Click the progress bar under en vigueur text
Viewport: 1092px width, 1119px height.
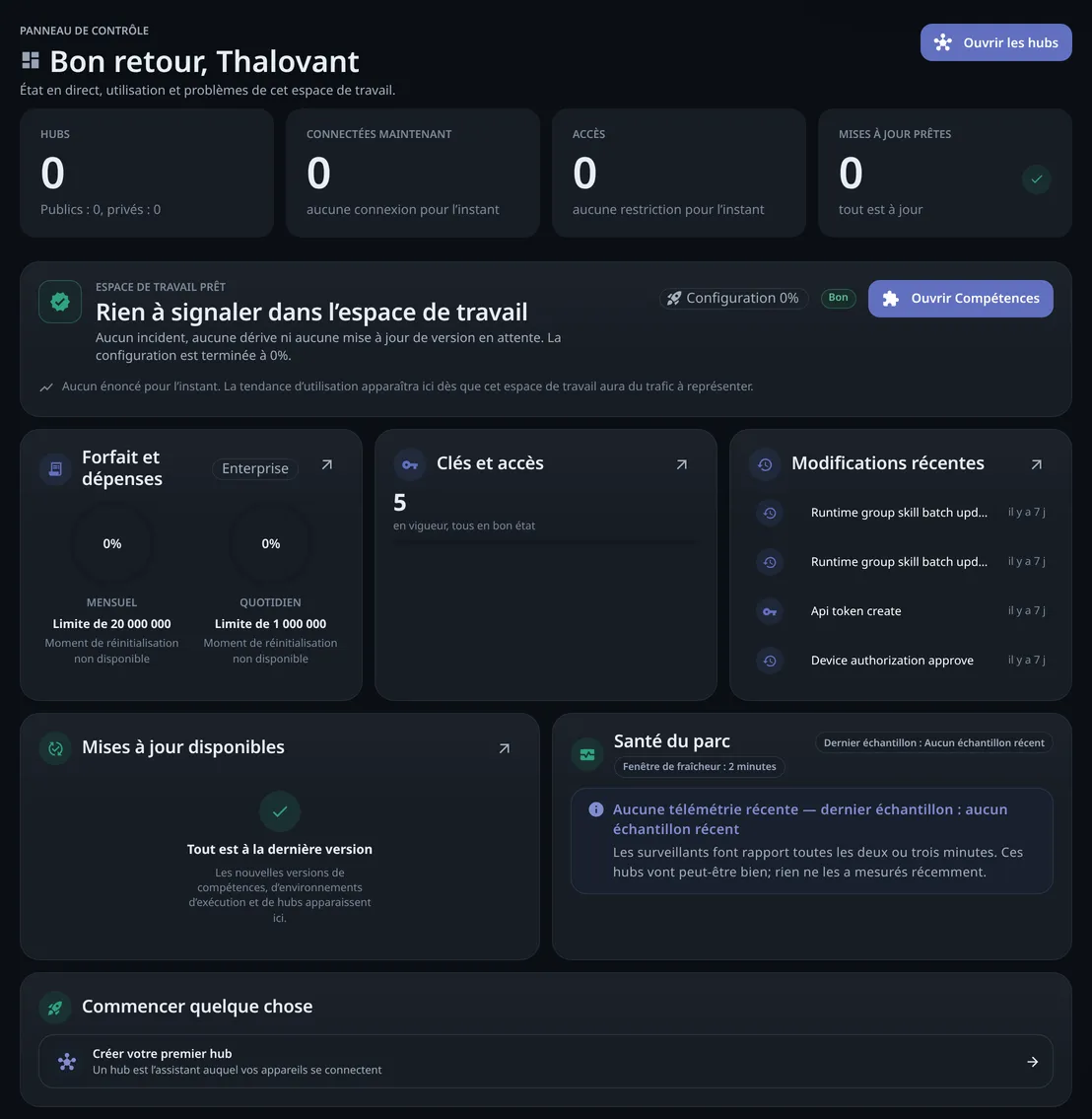(x=546, y=543)
